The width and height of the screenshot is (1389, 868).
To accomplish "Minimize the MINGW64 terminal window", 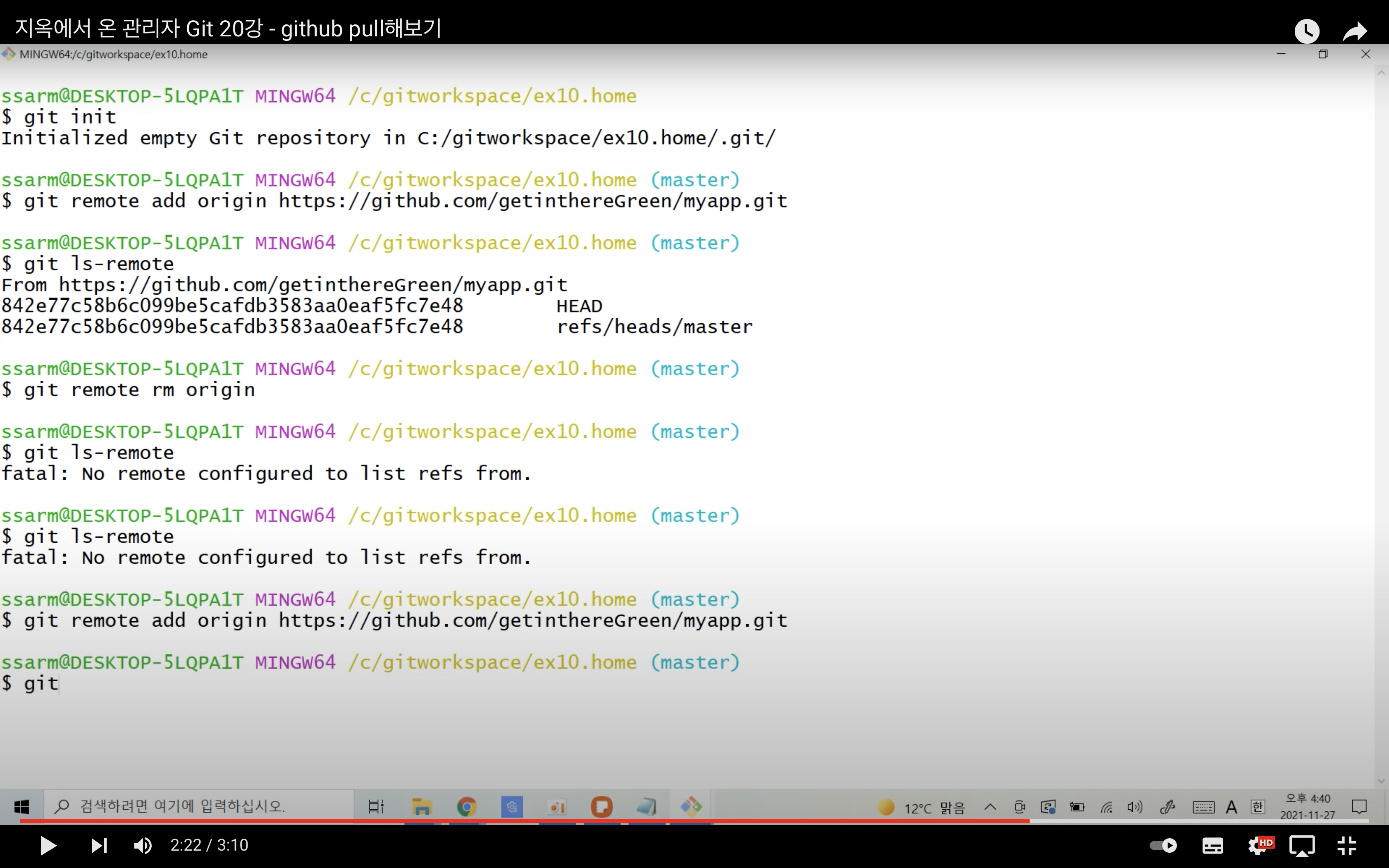I will click(1281, 54).
